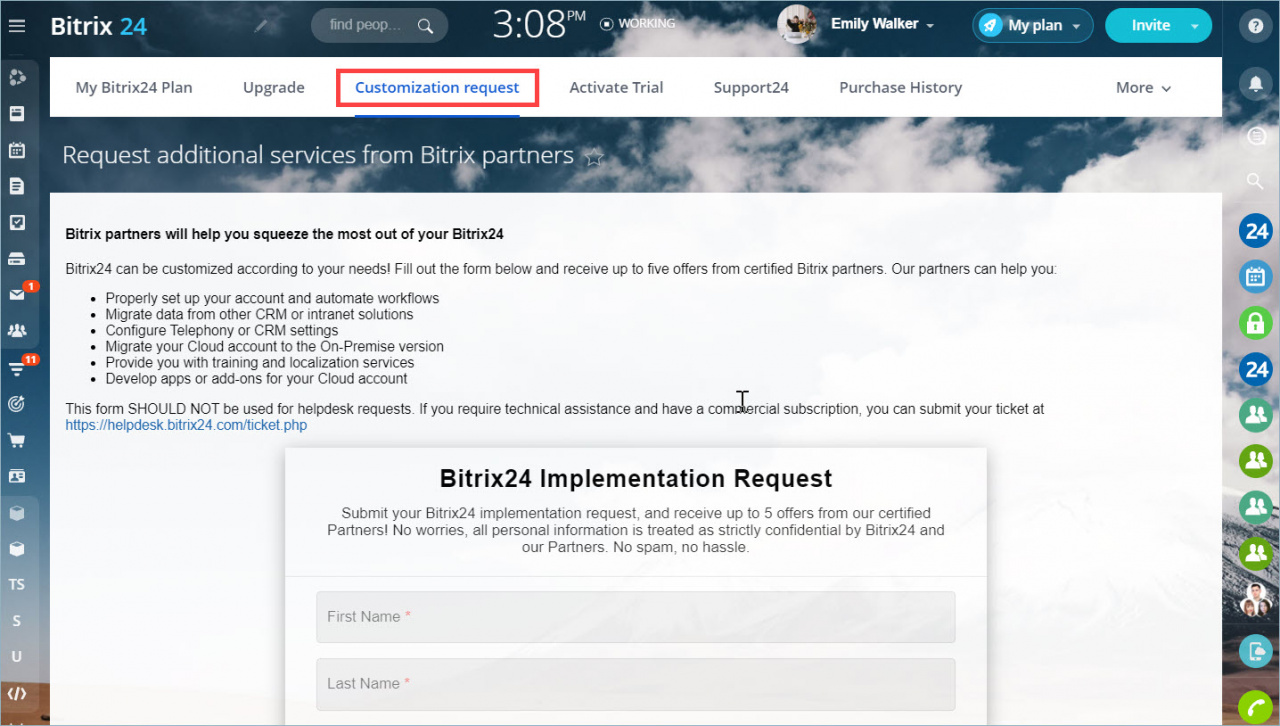Open the tasks checkmark icon in left menu
This screenshot has height=726, width=1280.
click(17, 222)
